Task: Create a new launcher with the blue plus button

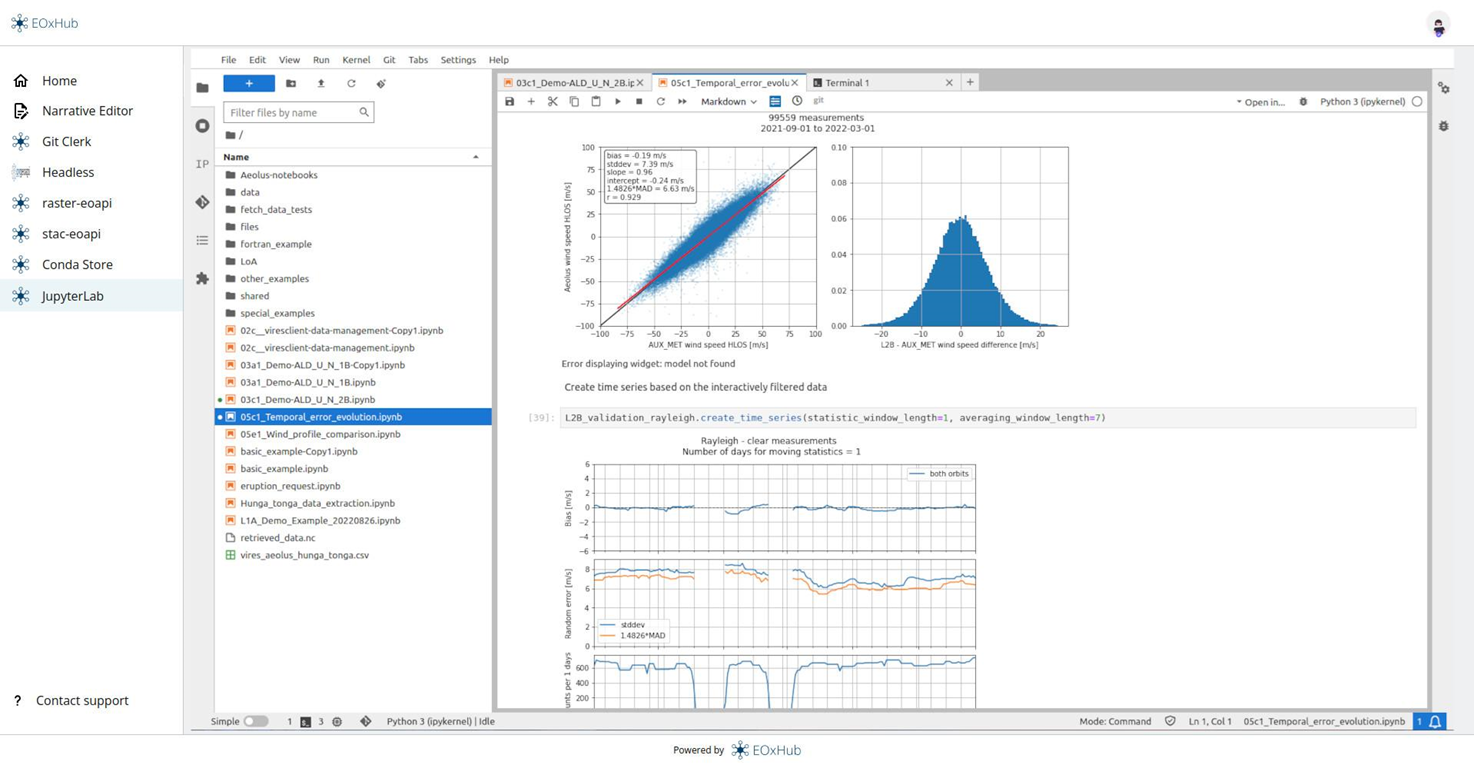Action: pyautogui.click(x=248, y=83)
